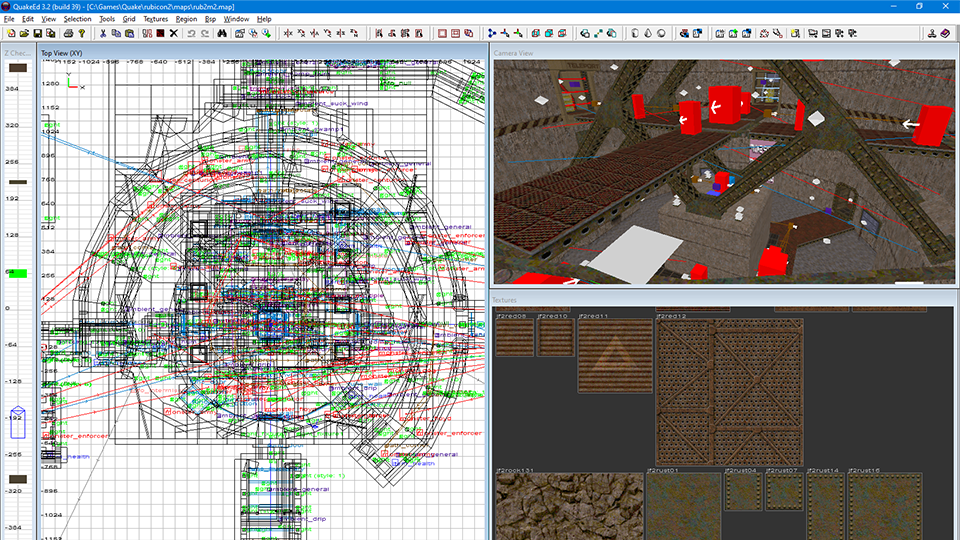Select the jf2rock131 texture thumbnail
This screenshot has width=960, height=540.
pos(569,506)
